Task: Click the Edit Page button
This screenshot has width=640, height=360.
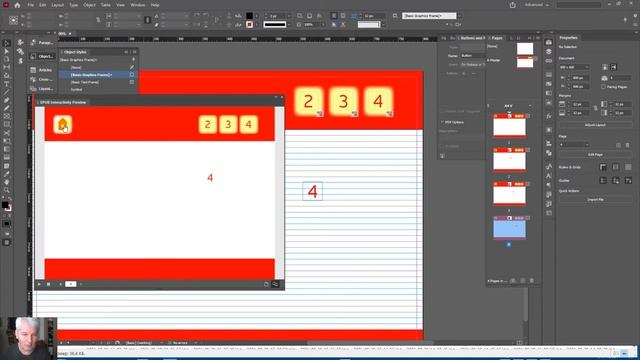Action: point(595,155)
